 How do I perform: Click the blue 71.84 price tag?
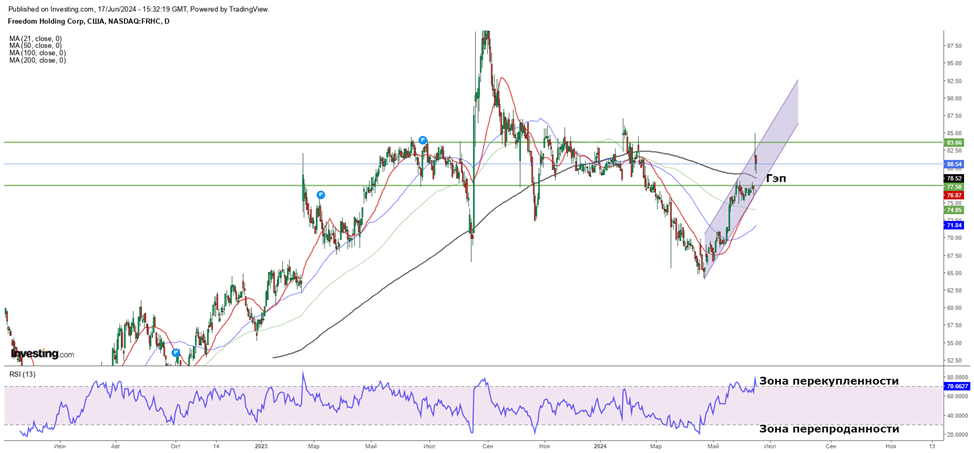954,225
